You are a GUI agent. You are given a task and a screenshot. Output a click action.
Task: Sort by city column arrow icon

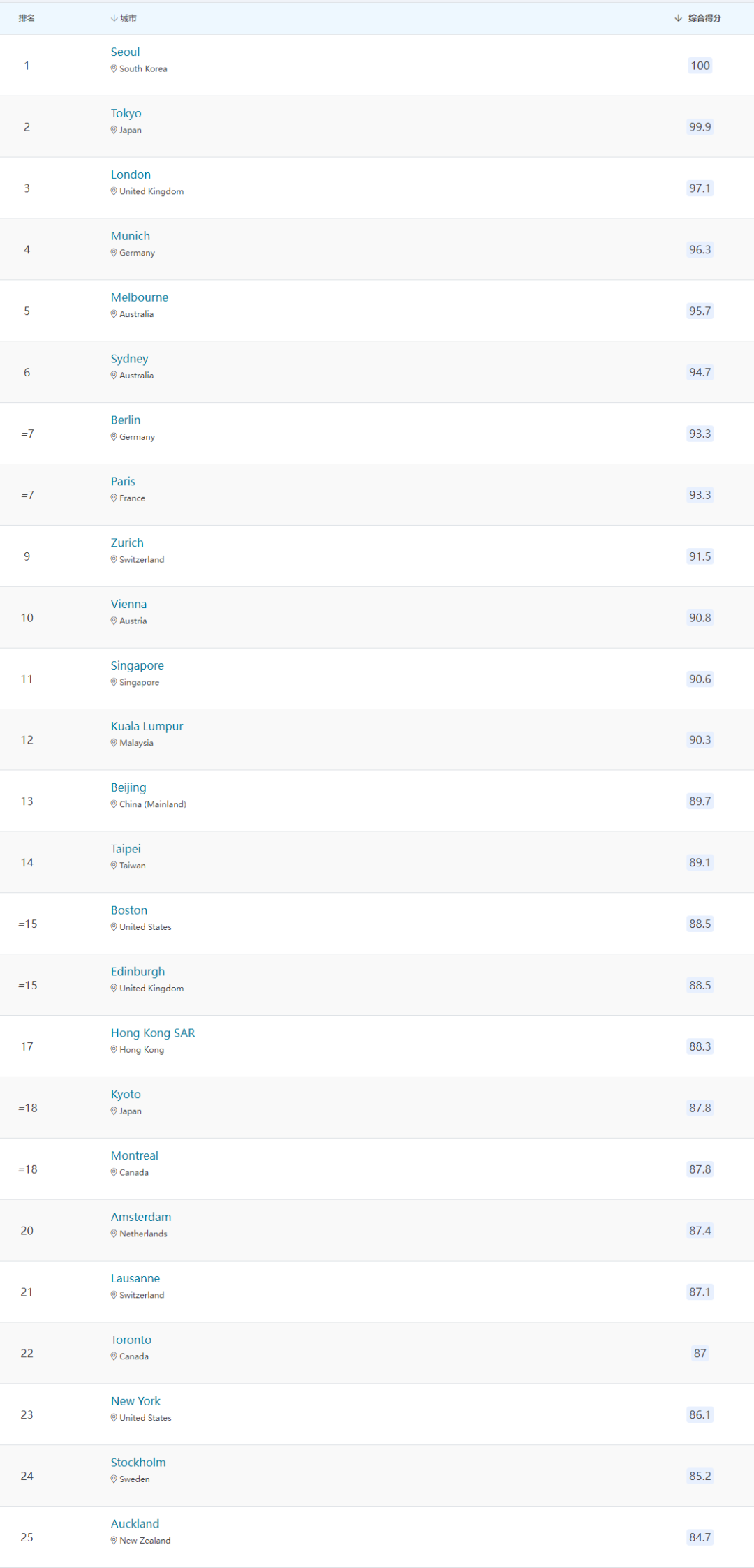(114, 18)
